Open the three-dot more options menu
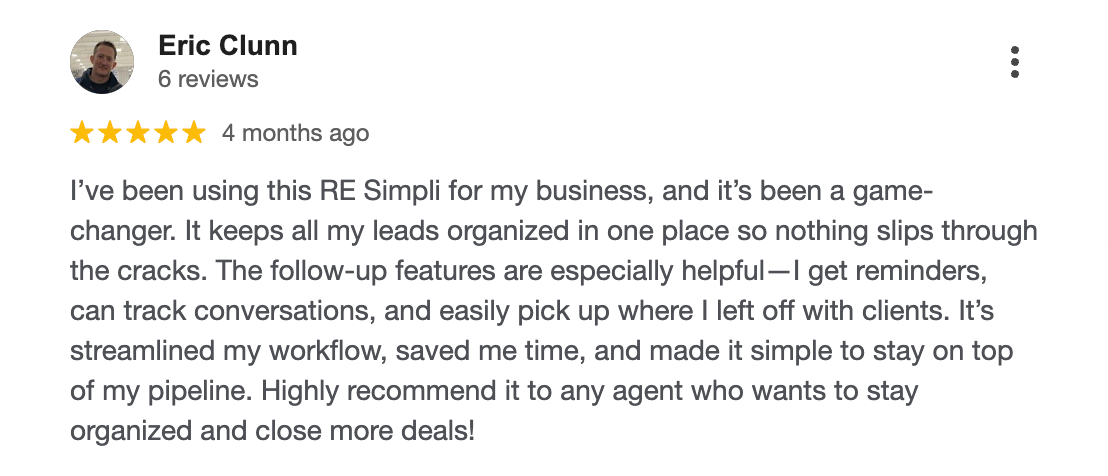Viewport: 1108px width, 476px height. (1015, 62)
